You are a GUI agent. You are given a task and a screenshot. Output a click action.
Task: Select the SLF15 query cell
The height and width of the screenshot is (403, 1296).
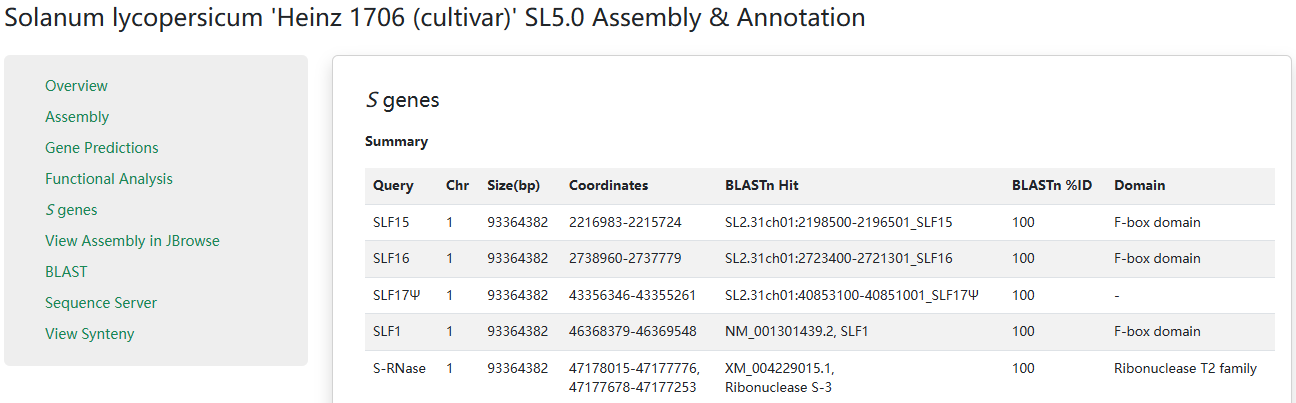pos(391,222)
